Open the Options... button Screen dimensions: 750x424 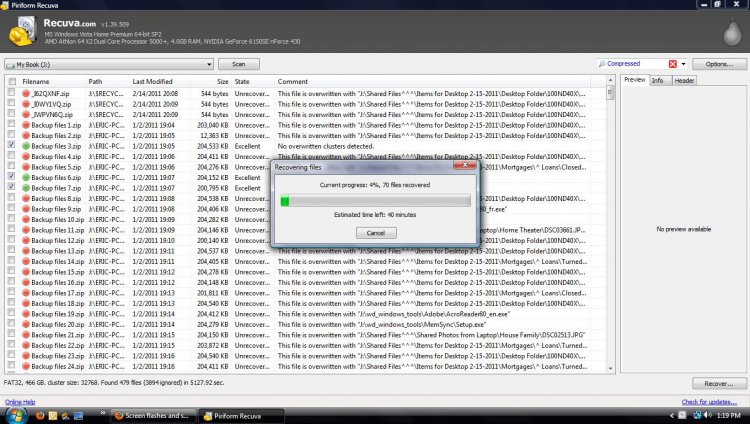(719, 64)
